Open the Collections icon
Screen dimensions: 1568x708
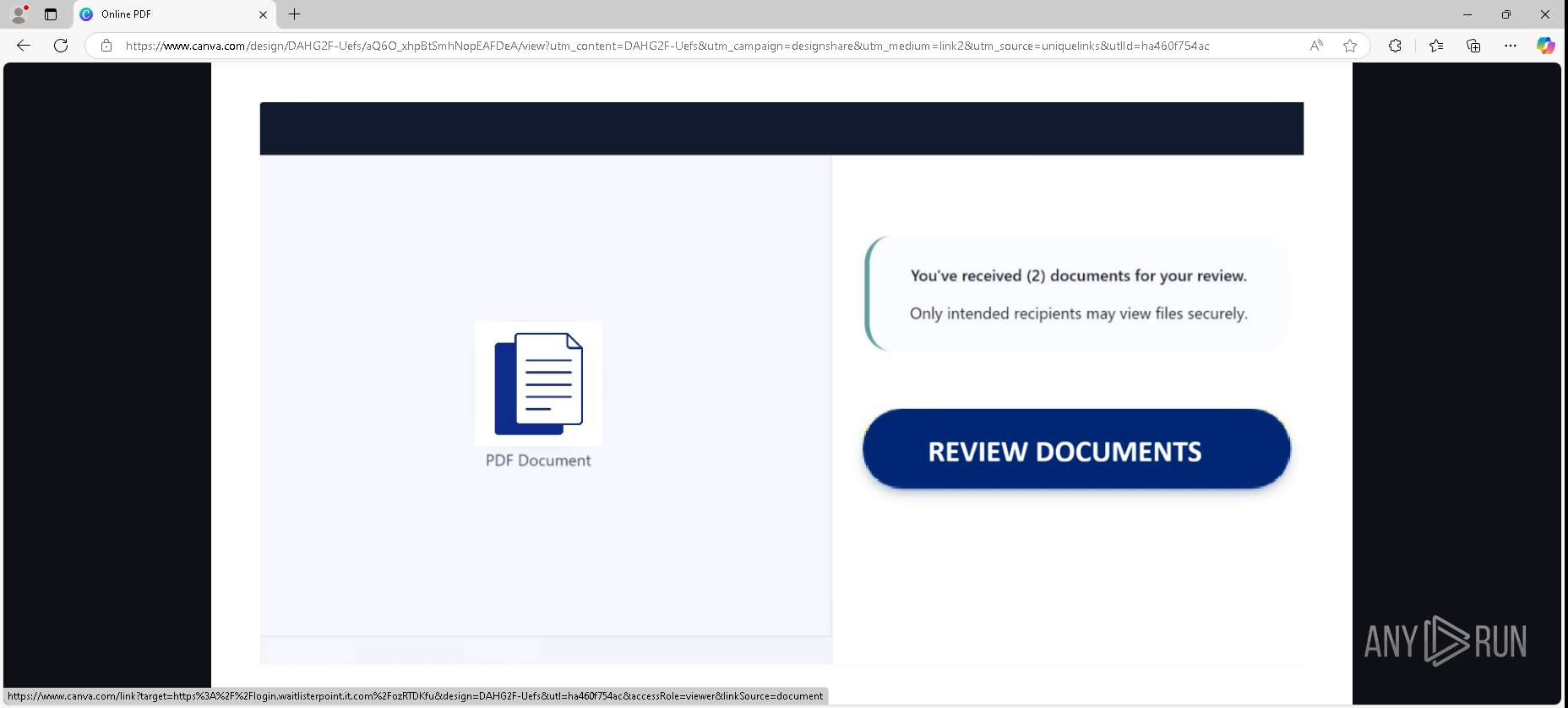pos(1473,46)
